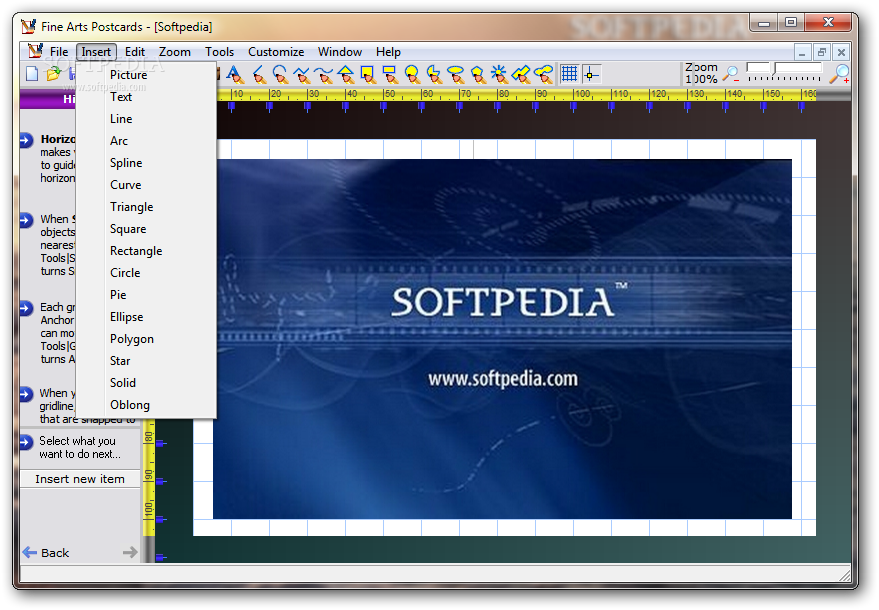This screenshot has width=879, height=610.
Task: Click blue arrow icon beside 'Each gr' hint
Action: pyautogui.click(x=26, y=308)
